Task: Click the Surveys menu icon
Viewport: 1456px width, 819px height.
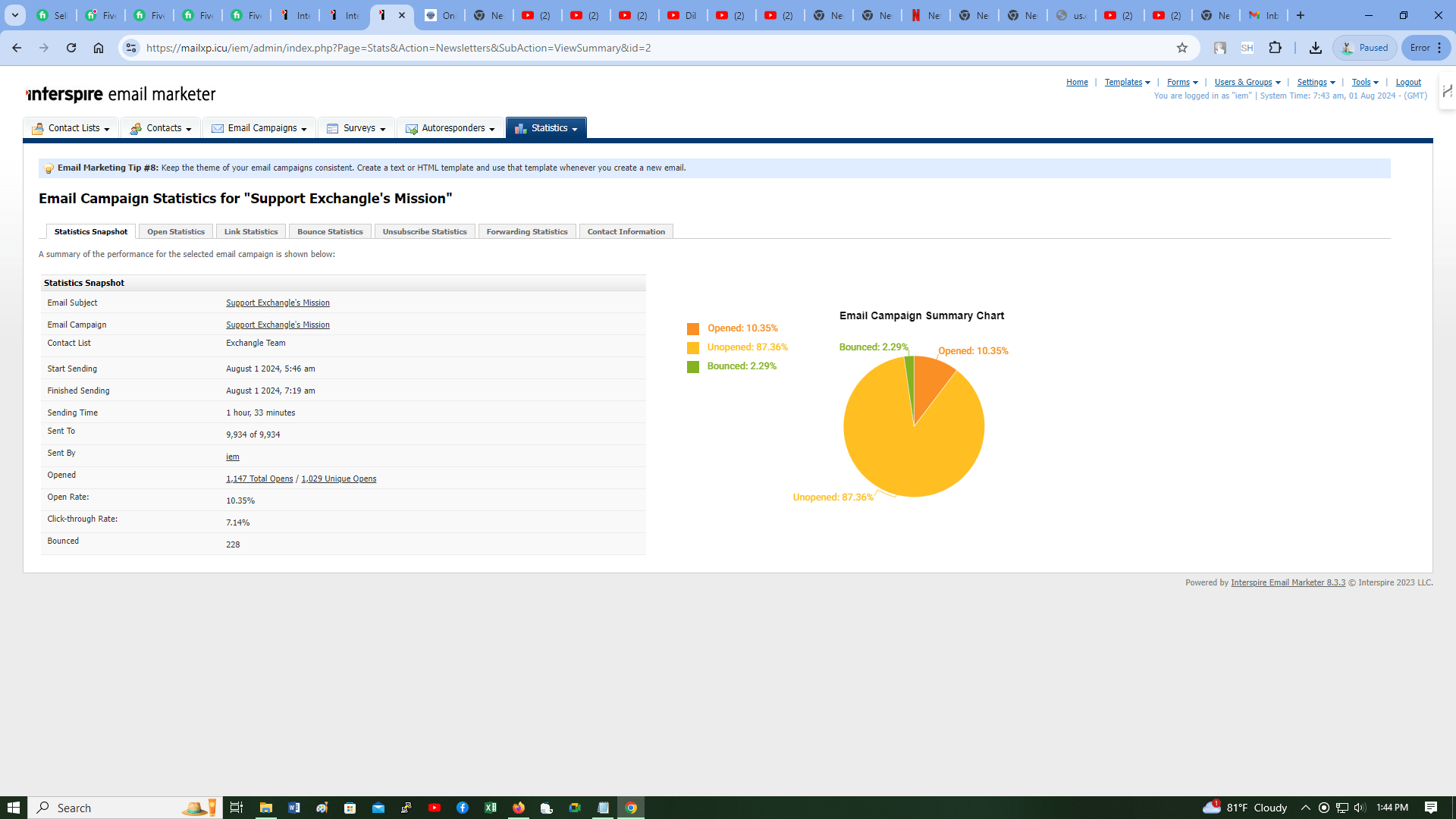Action: pos(332,129)
